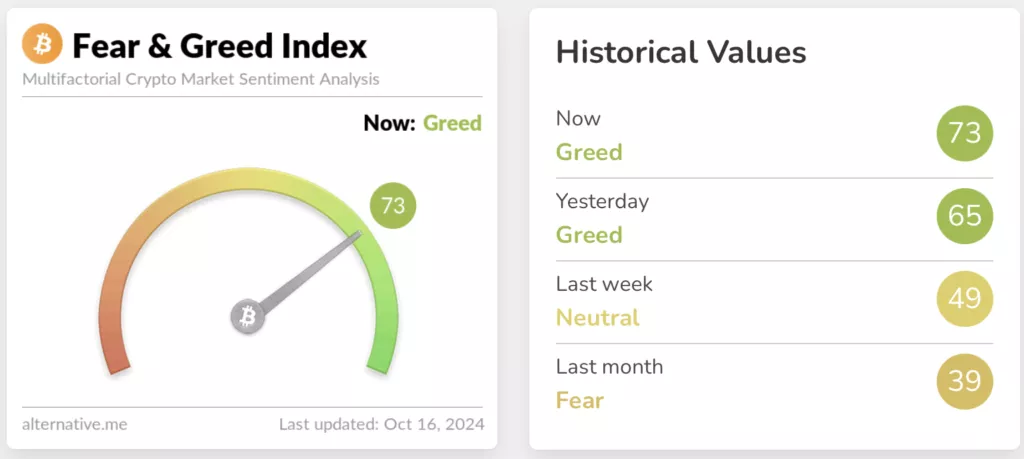
Task: Select the Last month row label
Action: coord(609,367)
